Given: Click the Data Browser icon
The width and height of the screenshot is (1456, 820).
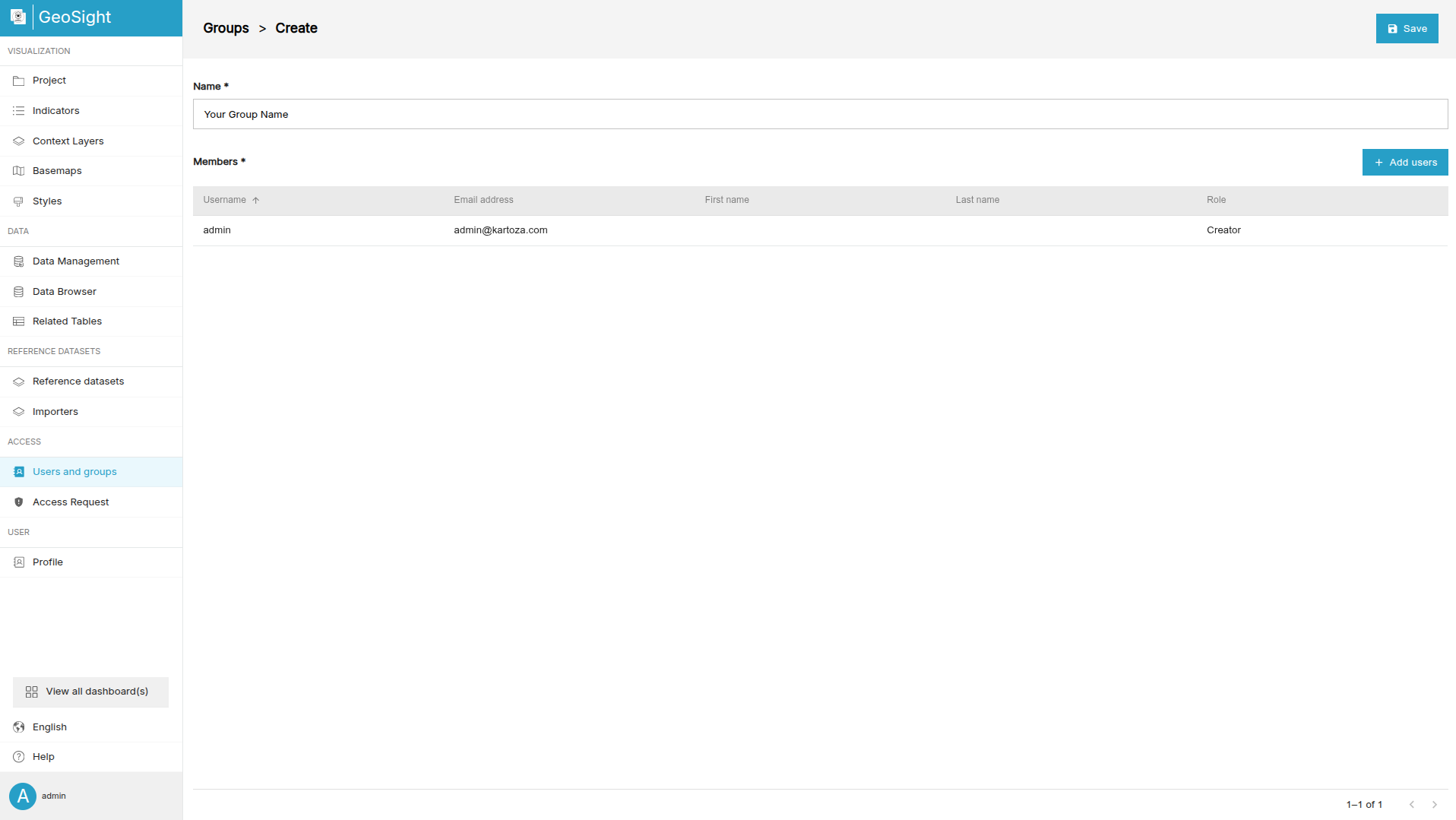Looking at the screenshot, I should [19, 292].
